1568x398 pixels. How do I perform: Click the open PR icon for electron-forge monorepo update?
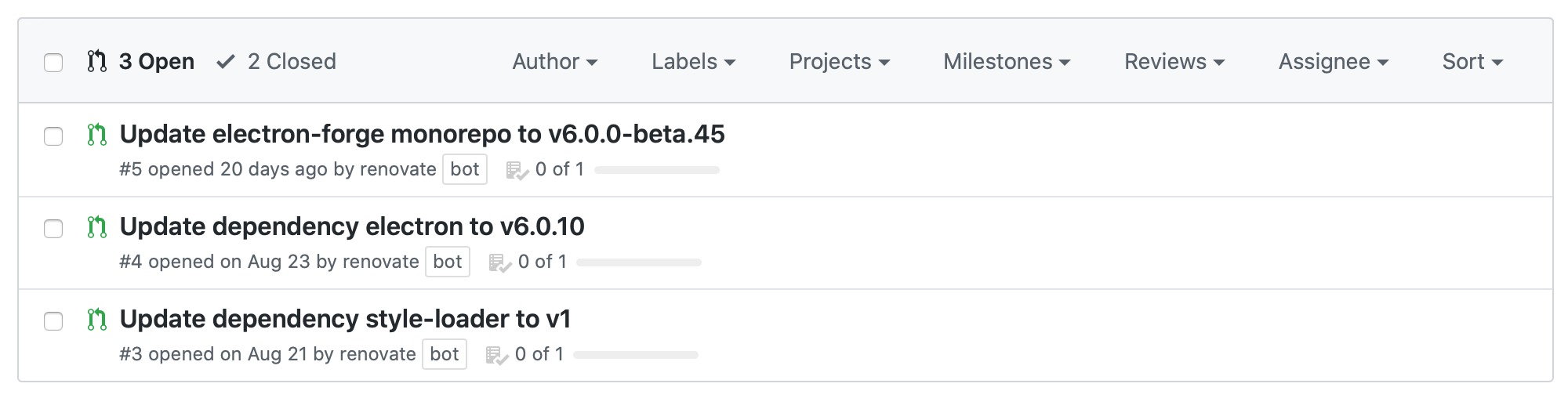click(x=96, y=135)
